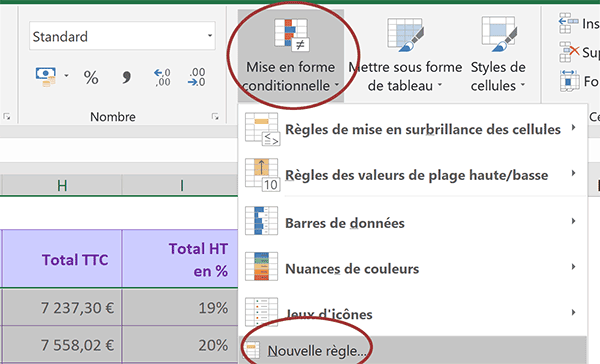Click the Insert cells icon
600x364 pixels.
(x=568, y=24)
